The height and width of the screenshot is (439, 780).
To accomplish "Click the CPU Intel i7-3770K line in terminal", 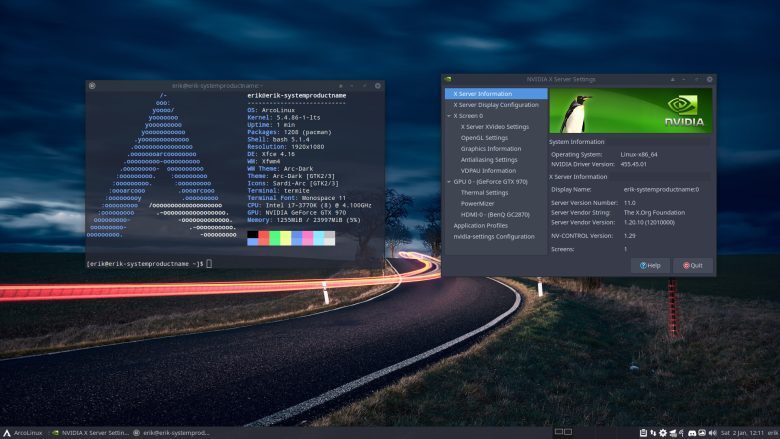I will (x=309, y=205).
